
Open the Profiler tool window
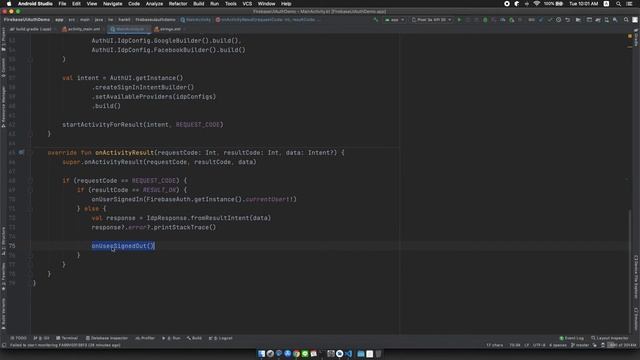(x=145, y=338)
